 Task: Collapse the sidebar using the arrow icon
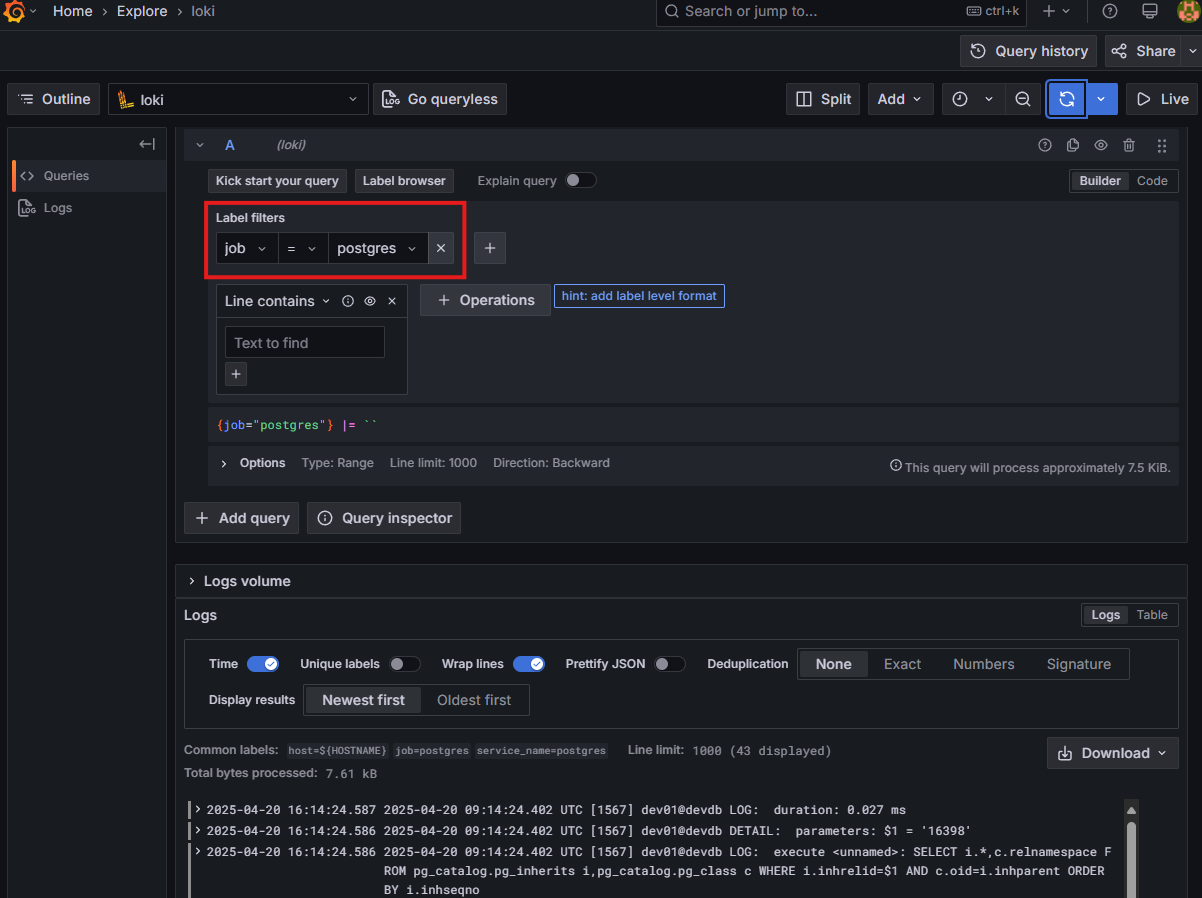point(147,144)
